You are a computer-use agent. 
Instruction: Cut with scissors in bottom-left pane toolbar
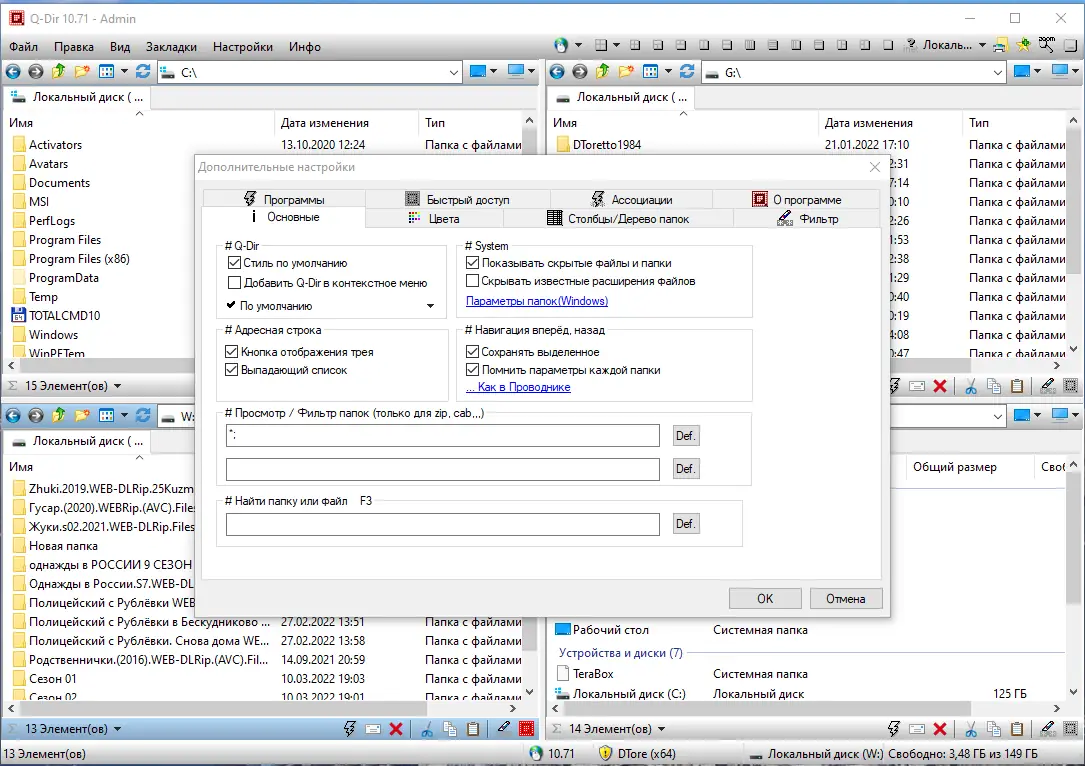pyautogui.click(x=427, y=729)
